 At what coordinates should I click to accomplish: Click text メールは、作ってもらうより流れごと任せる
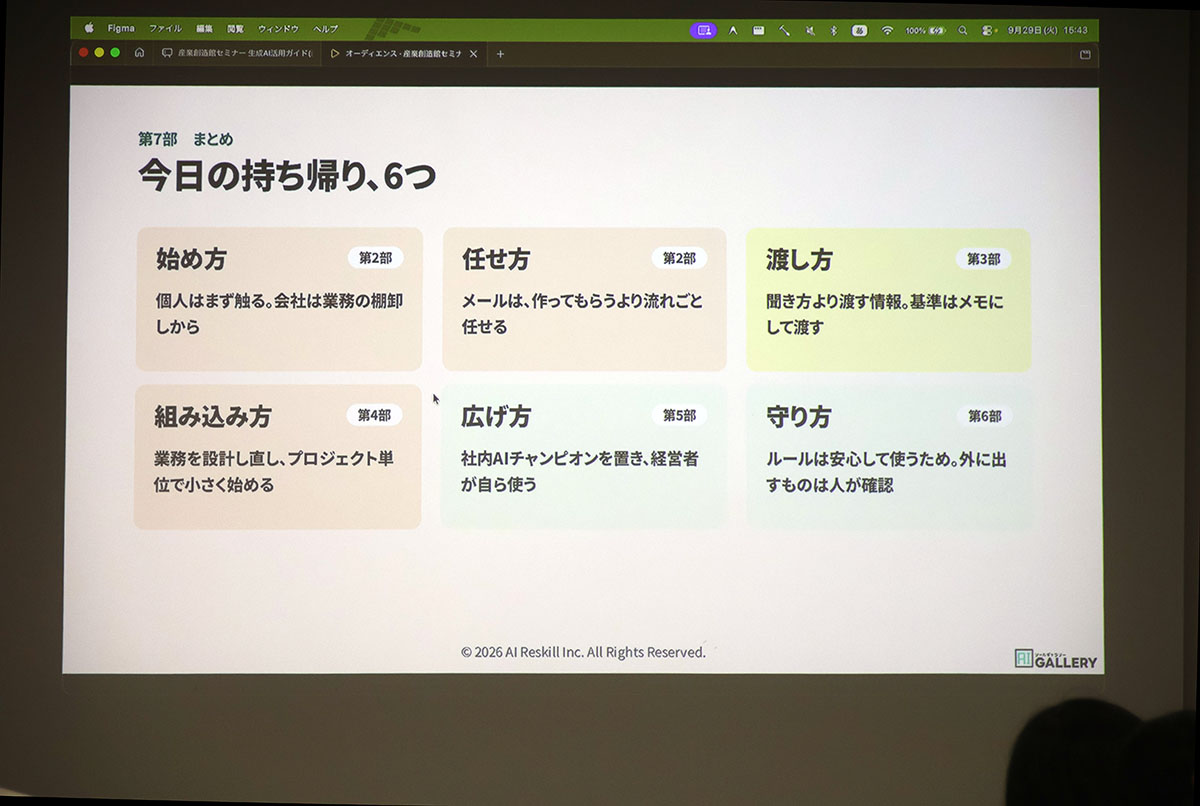tap(582, 313)
